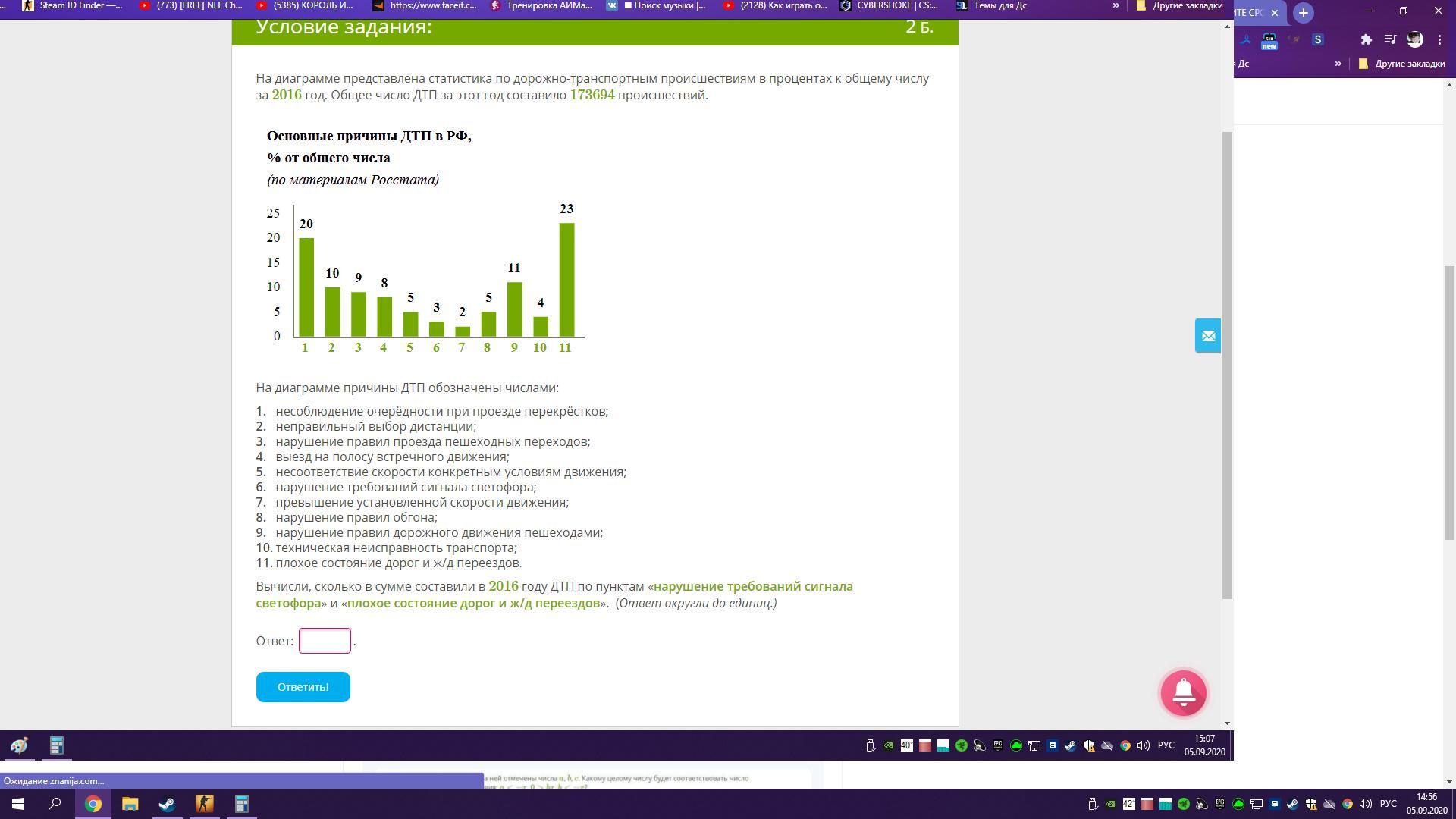Open Counter-Strike taskbar icon

click(x=204, y=804)
